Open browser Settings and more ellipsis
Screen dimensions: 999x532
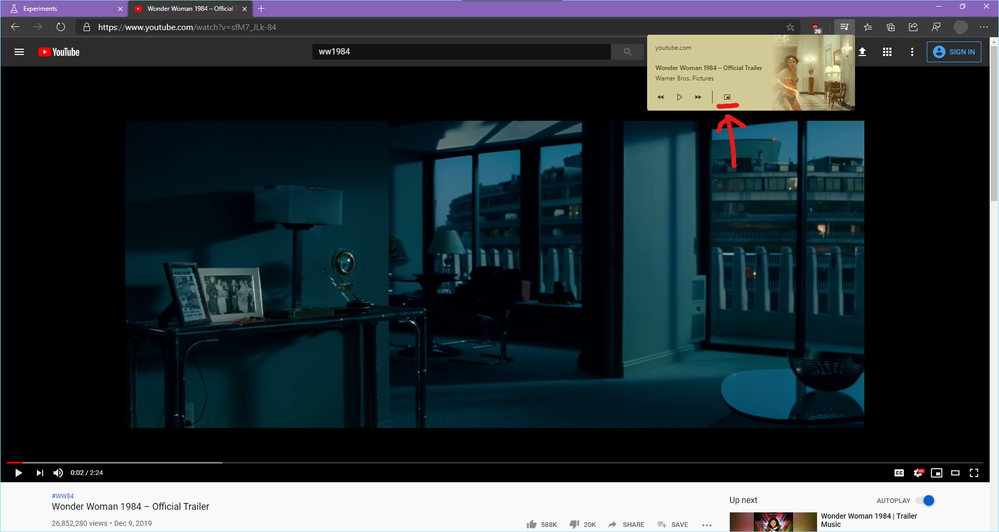984,27
